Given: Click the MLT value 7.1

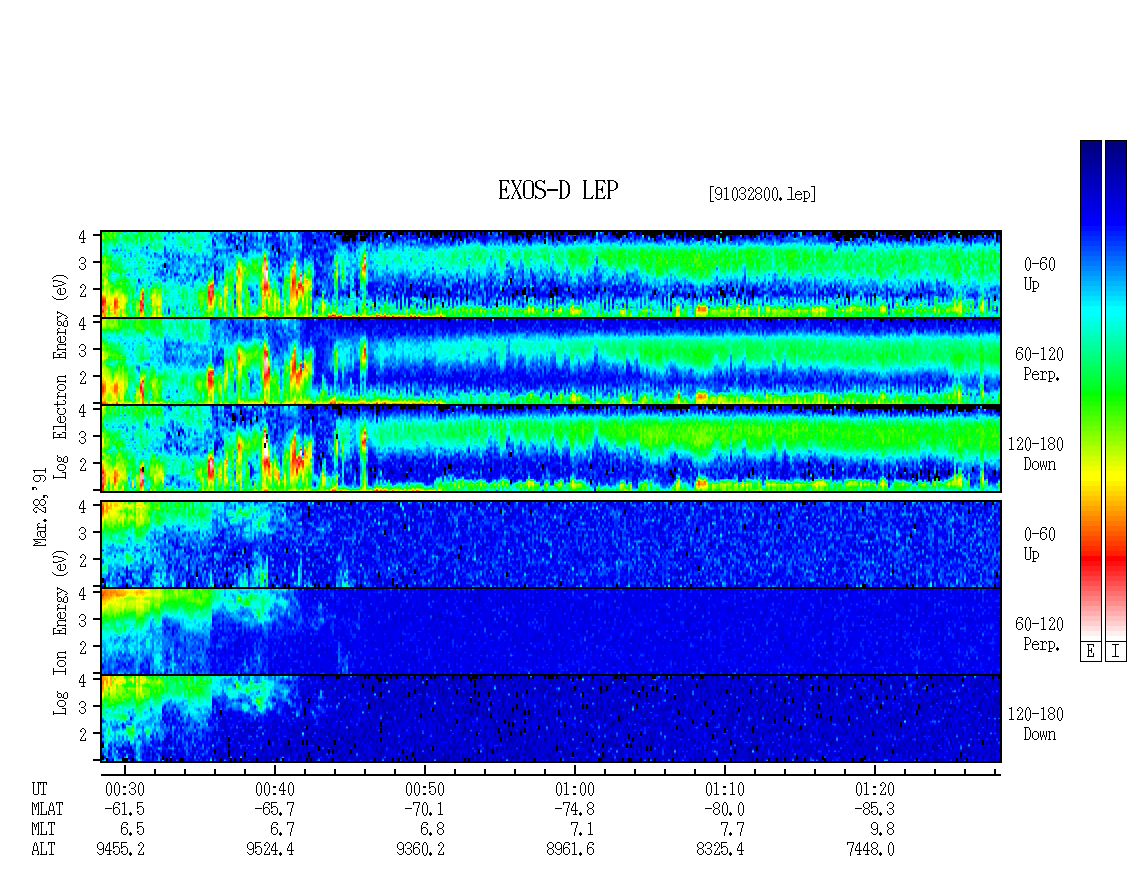Looking at the screenshot, I should (582, 830).
